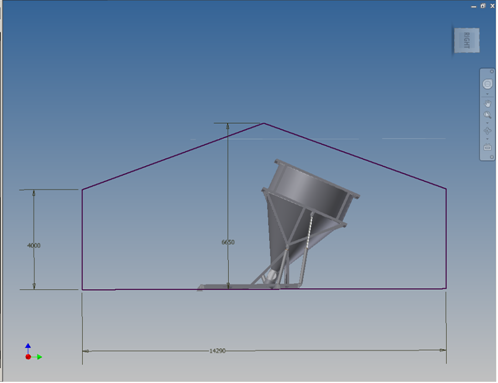Click the Look At view icon
The width and height of the screenshot is (498, 383).
point(487,147)
